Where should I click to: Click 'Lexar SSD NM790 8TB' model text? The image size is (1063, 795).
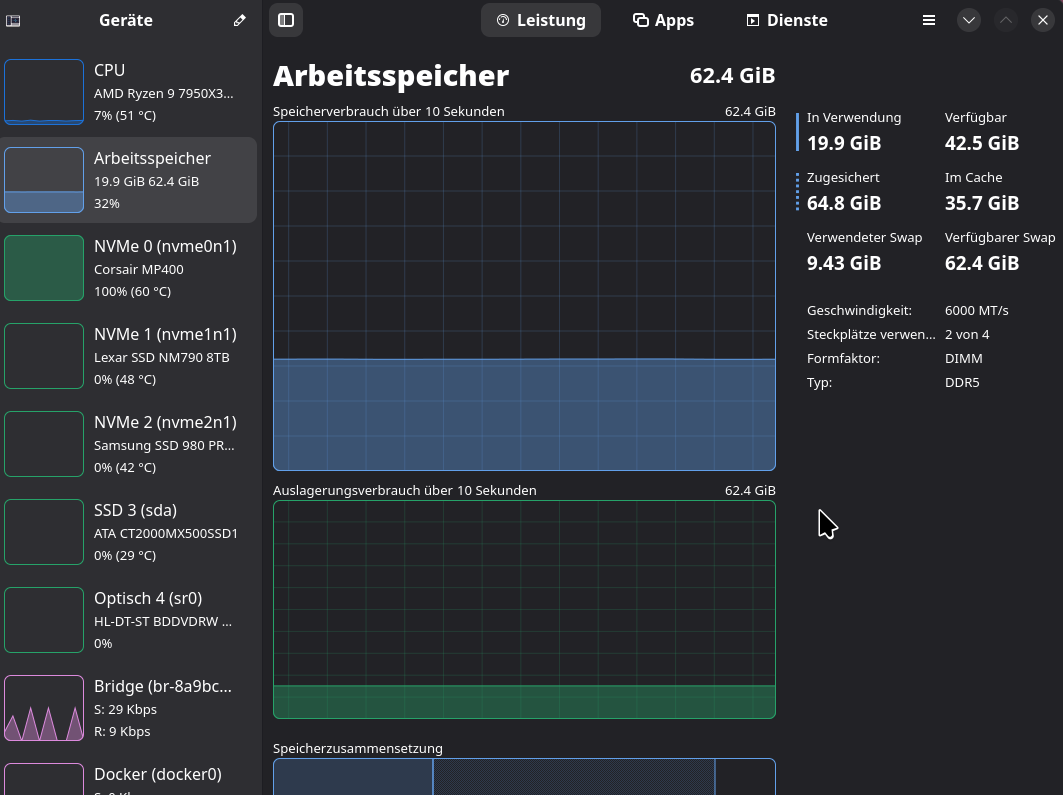(x=161, y=357)
